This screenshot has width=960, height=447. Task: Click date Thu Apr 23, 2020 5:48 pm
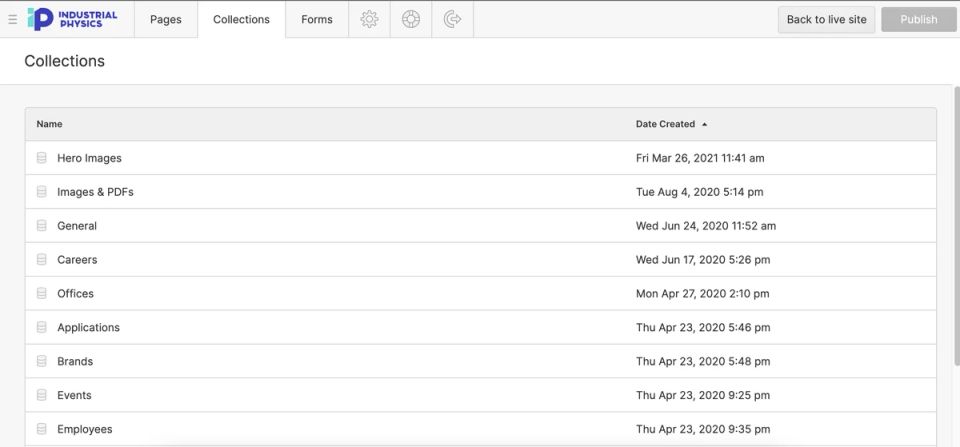[x=703, y=361]
